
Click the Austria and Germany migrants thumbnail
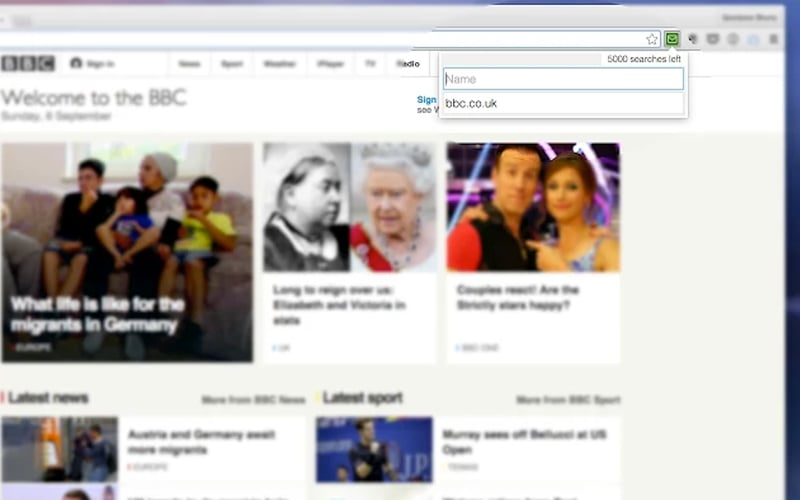coord(60,449)
